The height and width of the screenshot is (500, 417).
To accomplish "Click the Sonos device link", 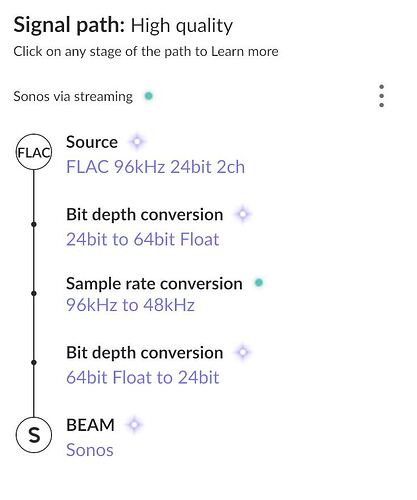I will (x=90, y=450).
